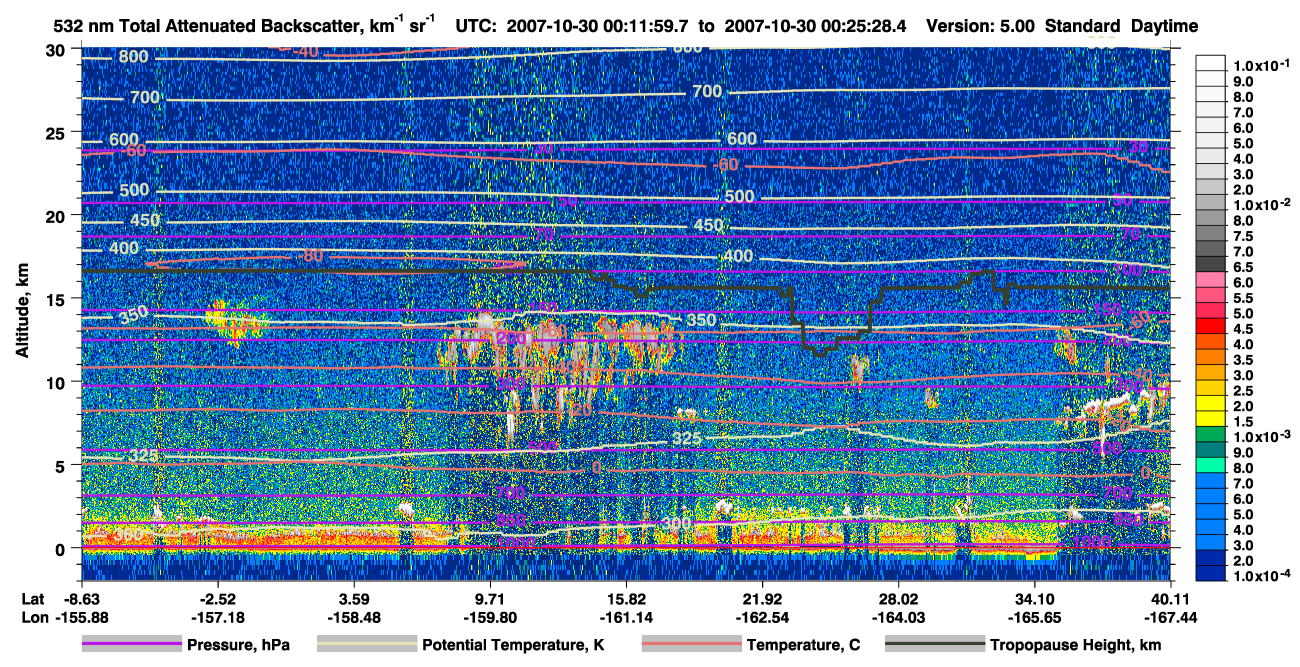Viewport: 1300px width, 667px height.
Task: Select the 'Temperature, C' legend label
Action: pos(803,645)
